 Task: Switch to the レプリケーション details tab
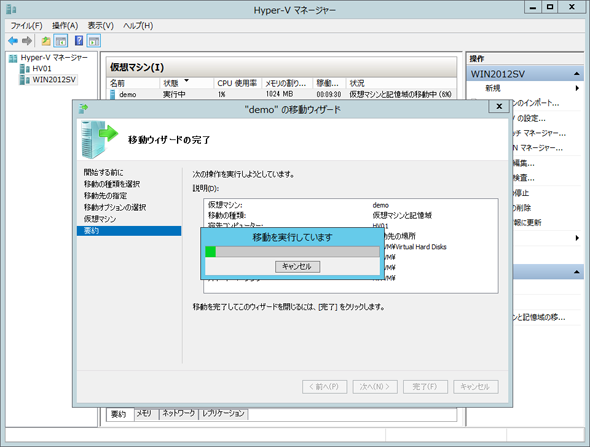pyautogui.click(x=224, y=413)
